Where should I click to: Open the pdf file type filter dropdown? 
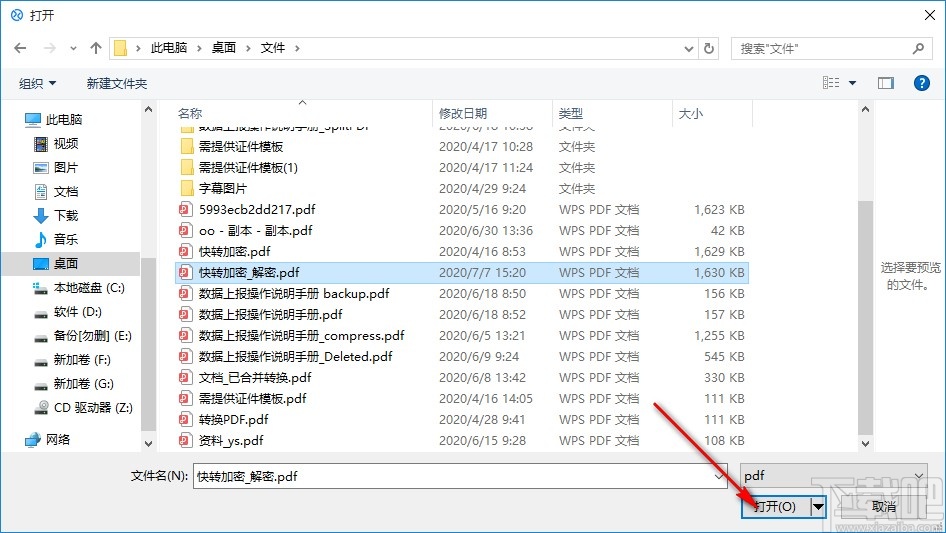[x=834, y=476]
